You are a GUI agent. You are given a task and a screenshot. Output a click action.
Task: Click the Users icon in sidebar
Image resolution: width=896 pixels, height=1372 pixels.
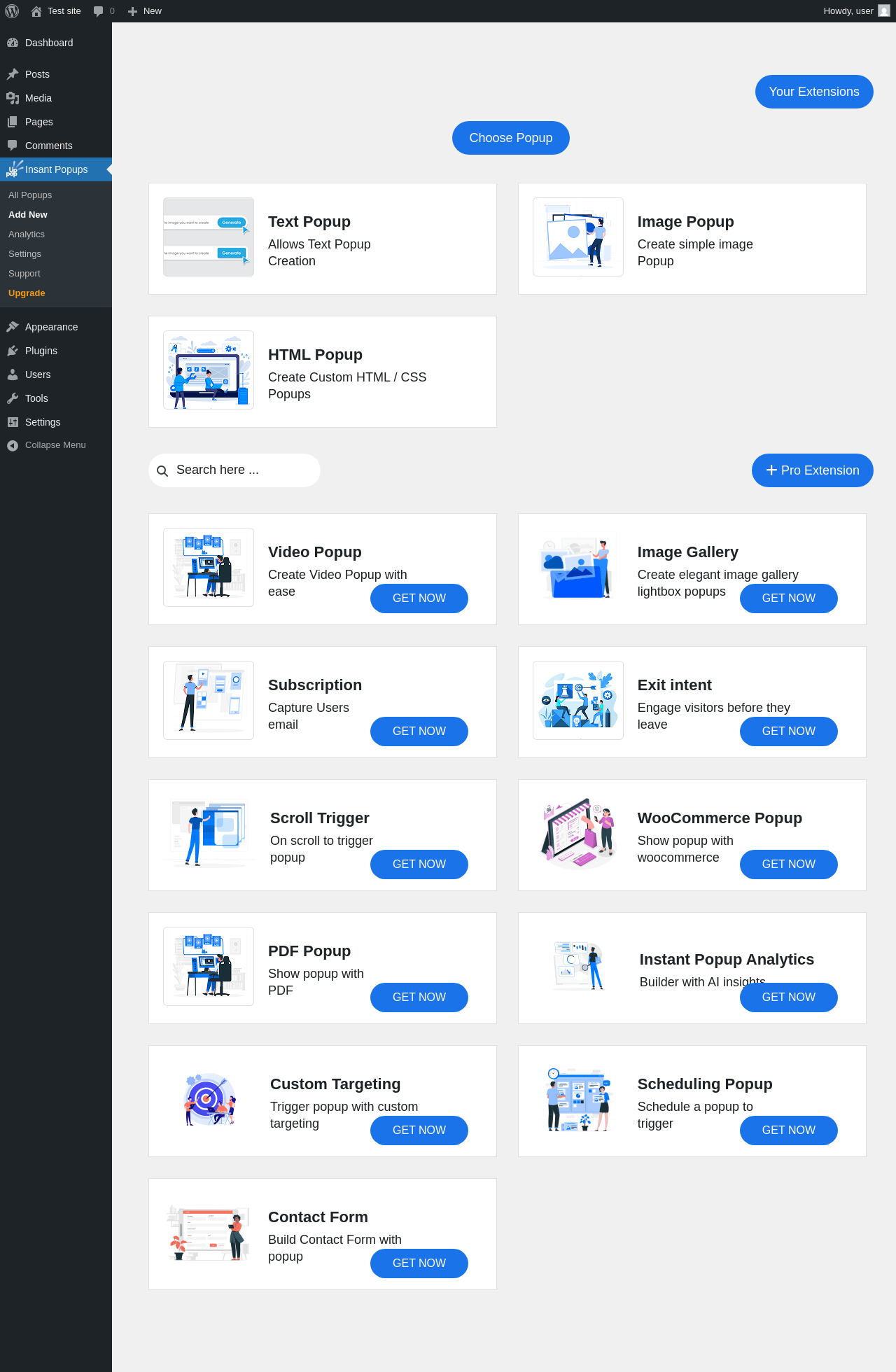click(x=13, y=374)
